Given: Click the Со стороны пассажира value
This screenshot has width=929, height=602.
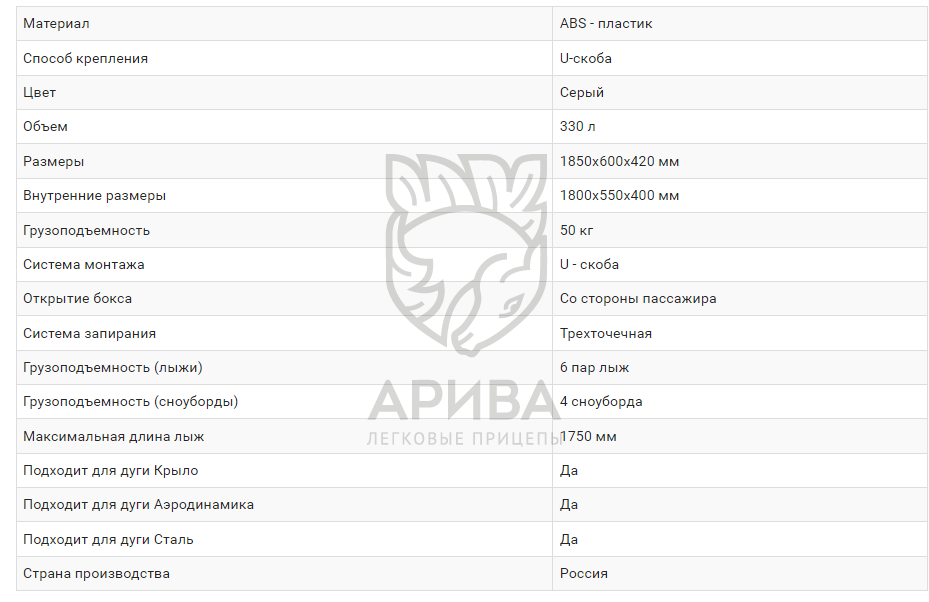Looking at the screenshot, I should (638, 298).
